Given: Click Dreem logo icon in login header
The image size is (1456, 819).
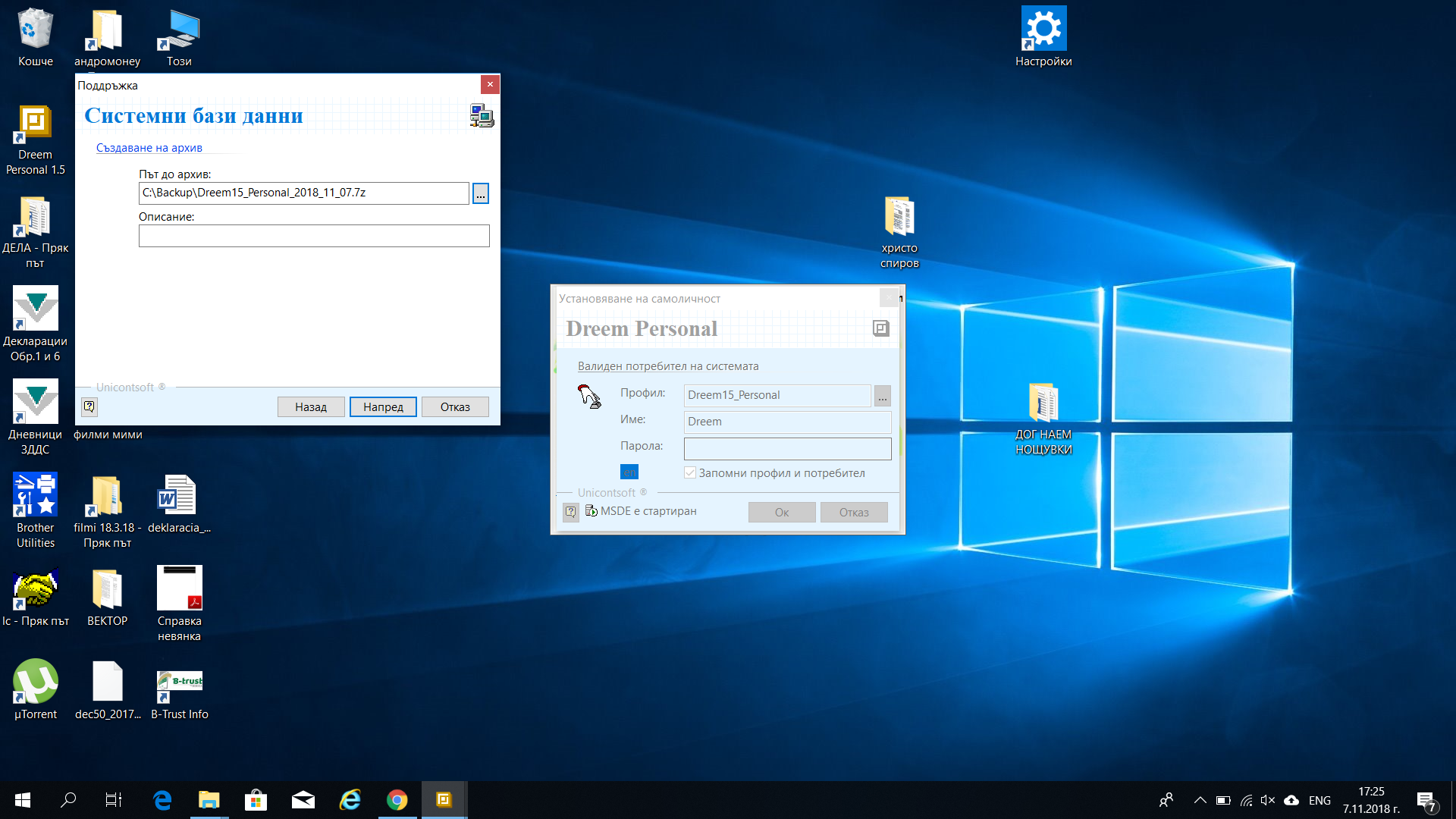Looking at the screenshot, I should (880, 328).
